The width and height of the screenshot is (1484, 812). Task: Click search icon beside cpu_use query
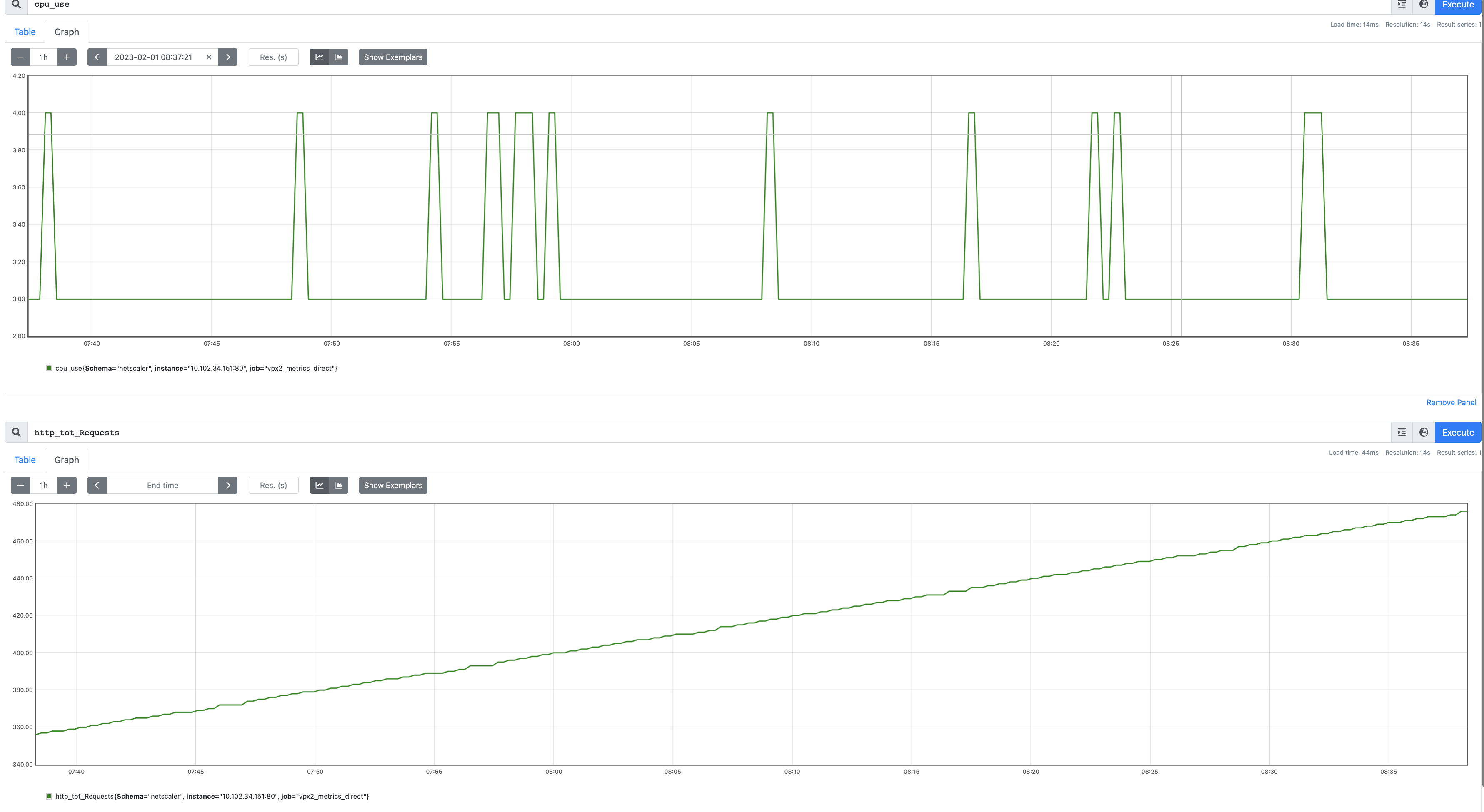(x=17, y=5)
